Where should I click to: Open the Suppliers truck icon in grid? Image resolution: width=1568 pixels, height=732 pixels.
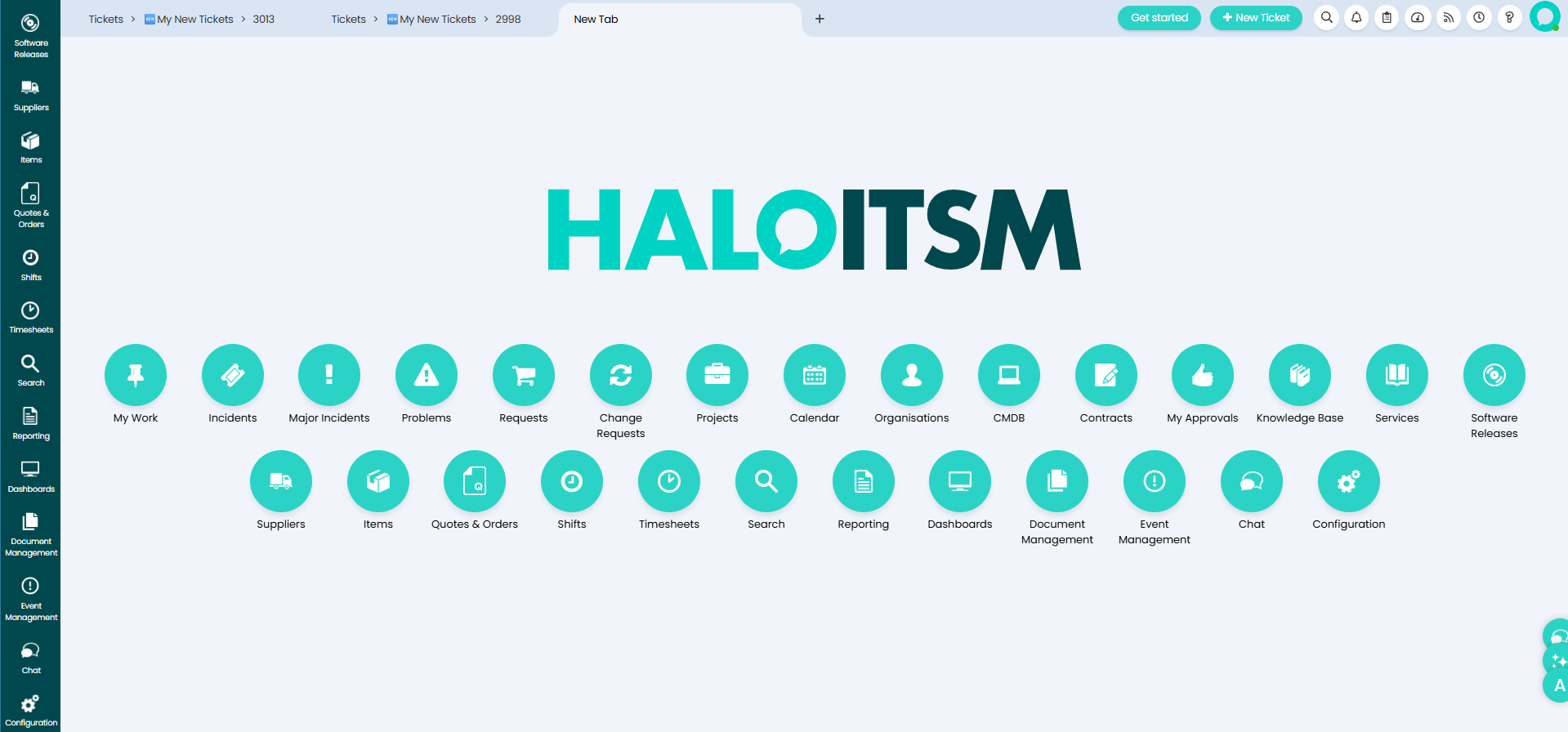point(281,481)
